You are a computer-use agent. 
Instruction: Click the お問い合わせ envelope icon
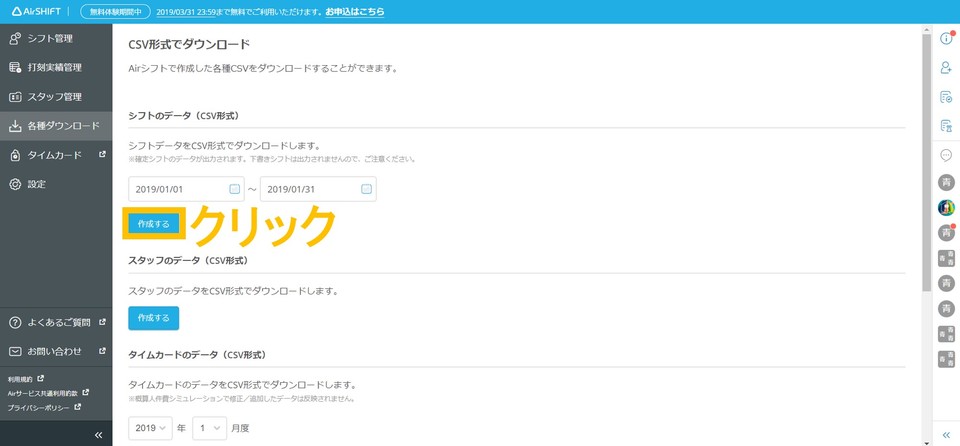tap(15, 351)
